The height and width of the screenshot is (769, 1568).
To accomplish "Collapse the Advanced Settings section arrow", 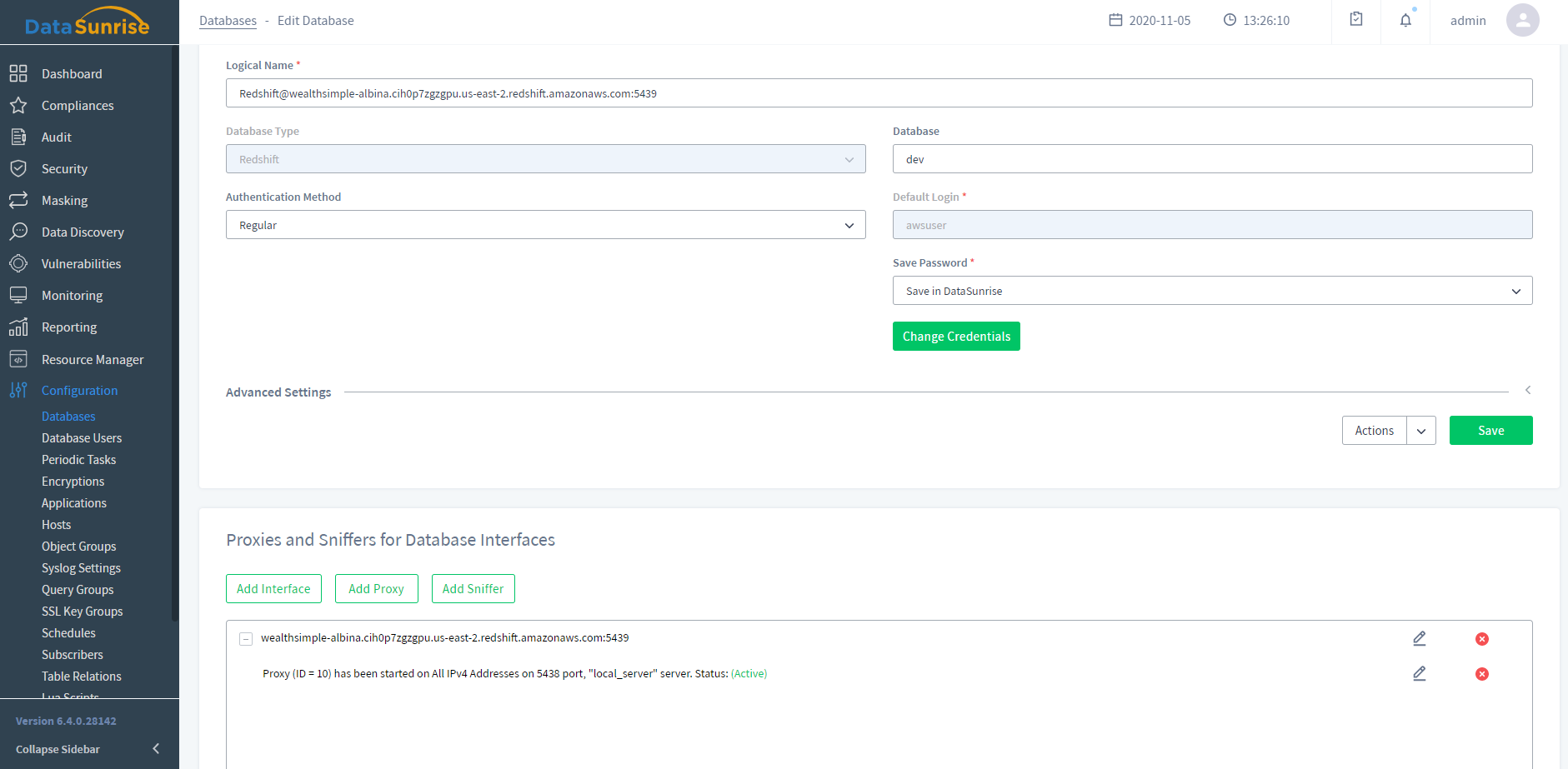I will pyautogui.click(x=1527, y=390).
